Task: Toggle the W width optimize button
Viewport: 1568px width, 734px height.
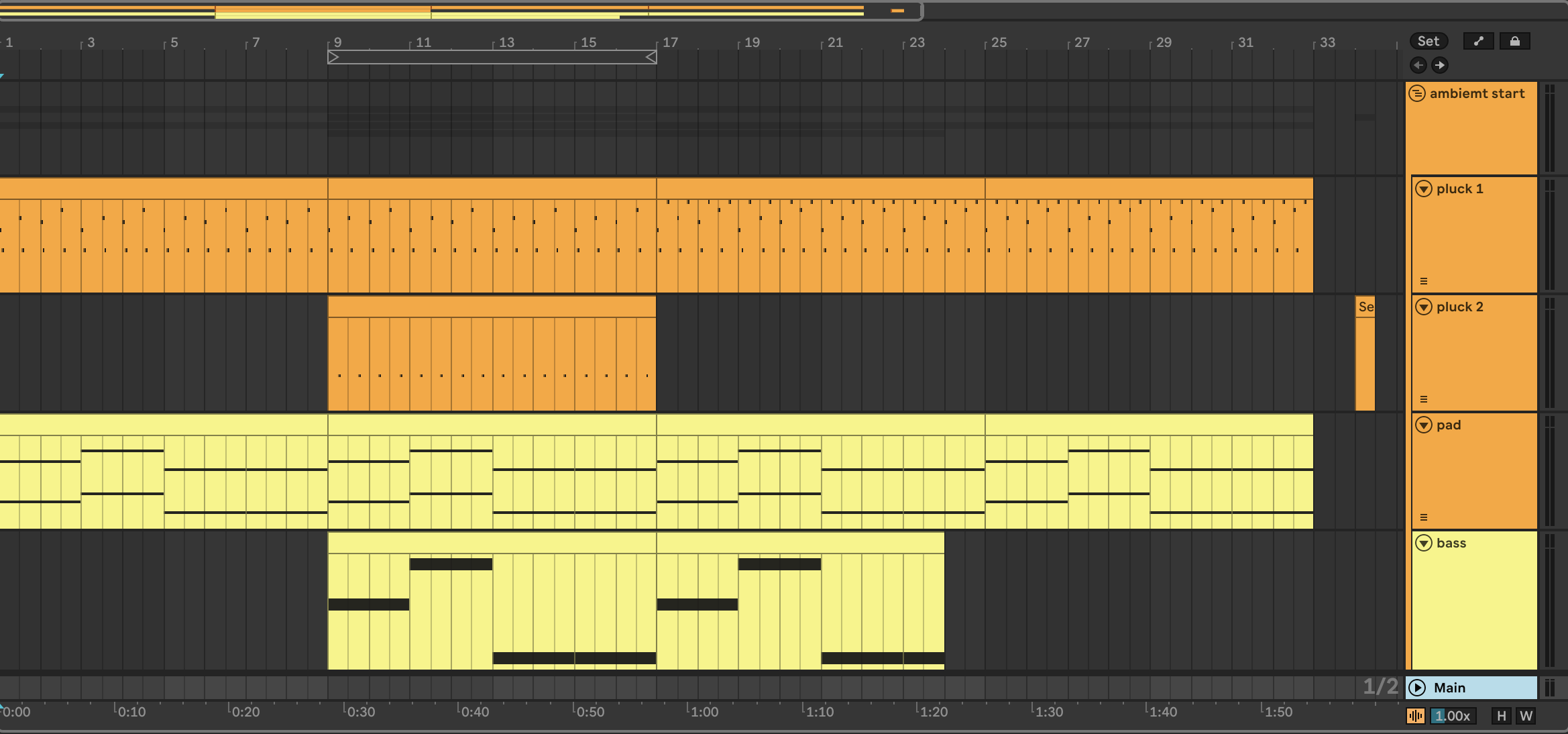Action: point(1526,716)
